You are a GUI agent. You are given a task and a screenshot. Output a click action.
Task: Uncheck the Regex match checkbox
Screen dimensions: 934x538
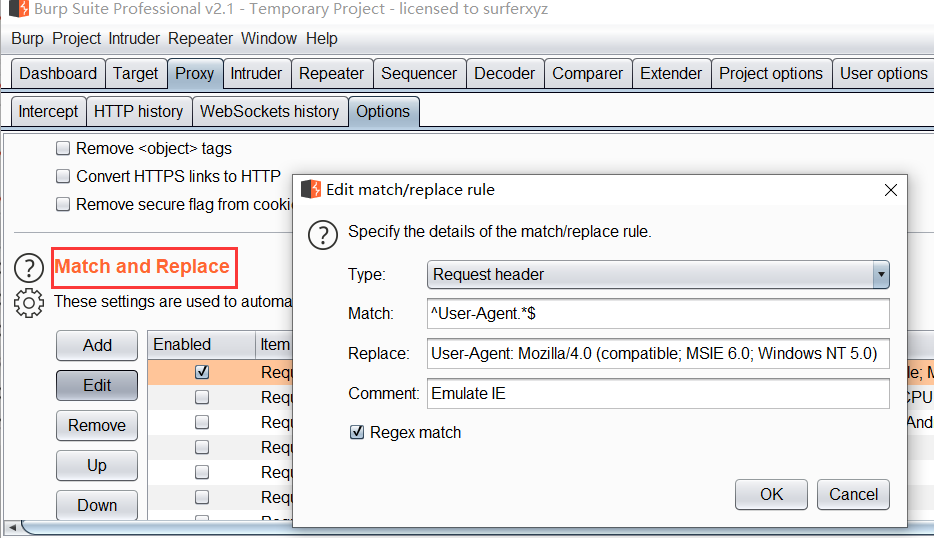tap(357, 432)
